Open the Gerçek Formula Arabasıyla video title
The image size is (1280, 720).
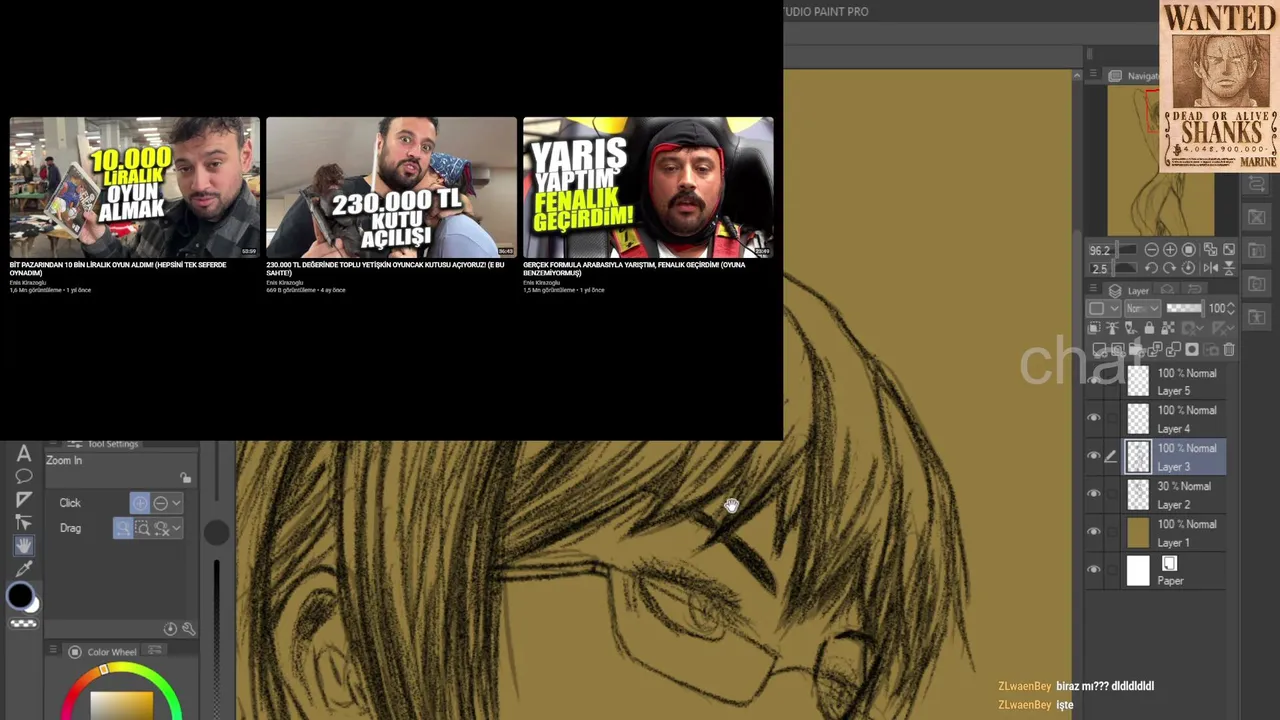(634, 268)
